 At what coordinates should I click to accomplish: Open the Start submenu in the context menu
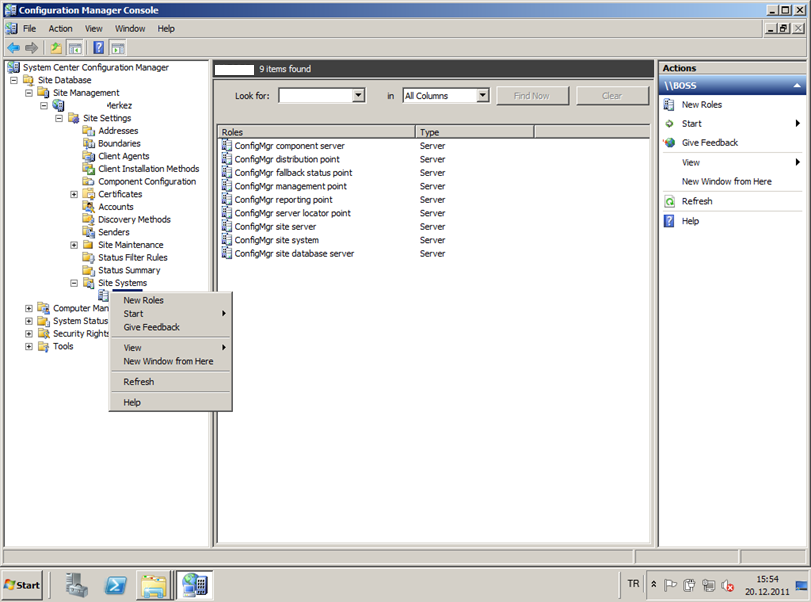(170, 314)
